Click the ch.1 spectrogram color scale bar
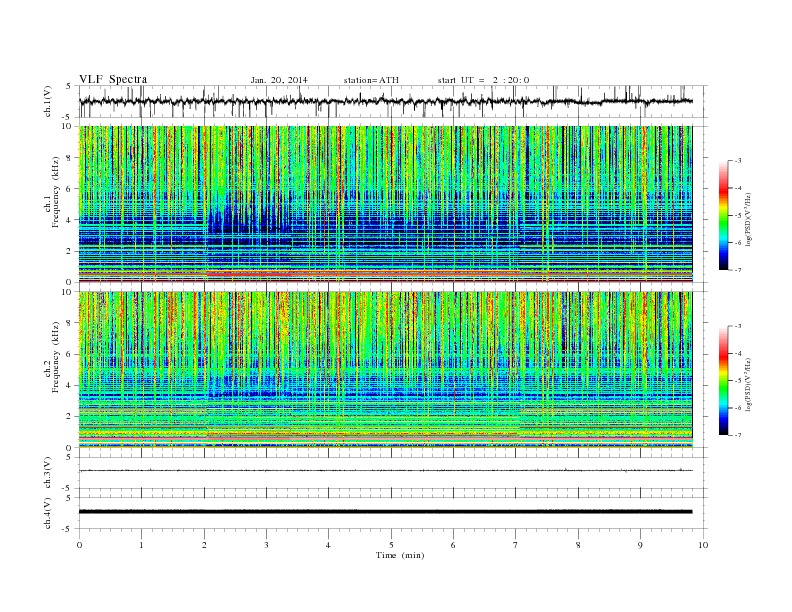 pyautogui.click(x=724, y=215)
